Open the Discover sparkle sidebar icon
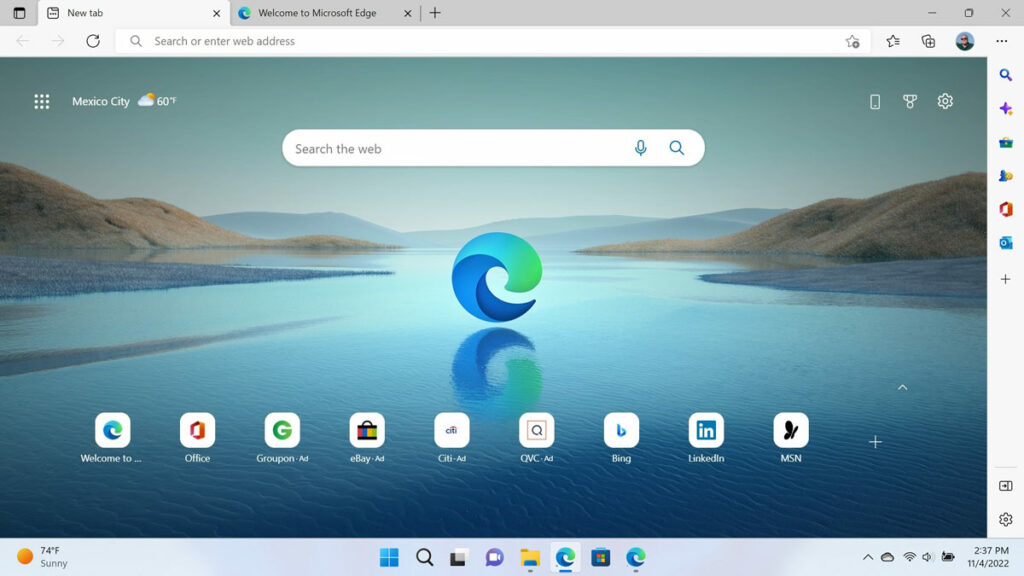 [1006, 109]
